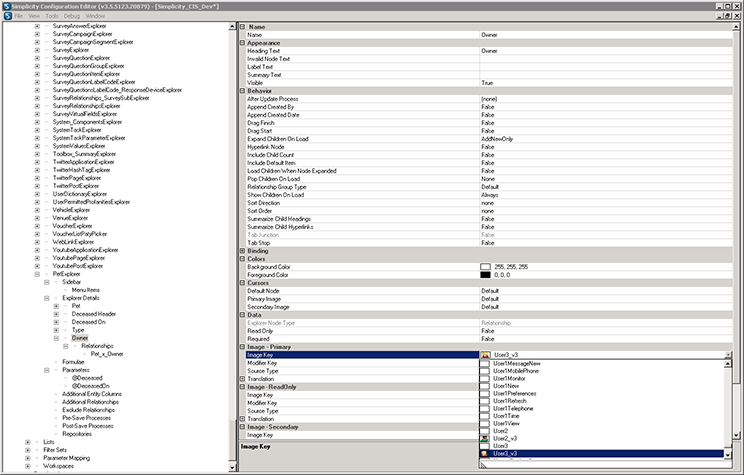The height and width of the screenshot is (475, 744).
Task: Choose User1Time from the image list
Action: 506,416
